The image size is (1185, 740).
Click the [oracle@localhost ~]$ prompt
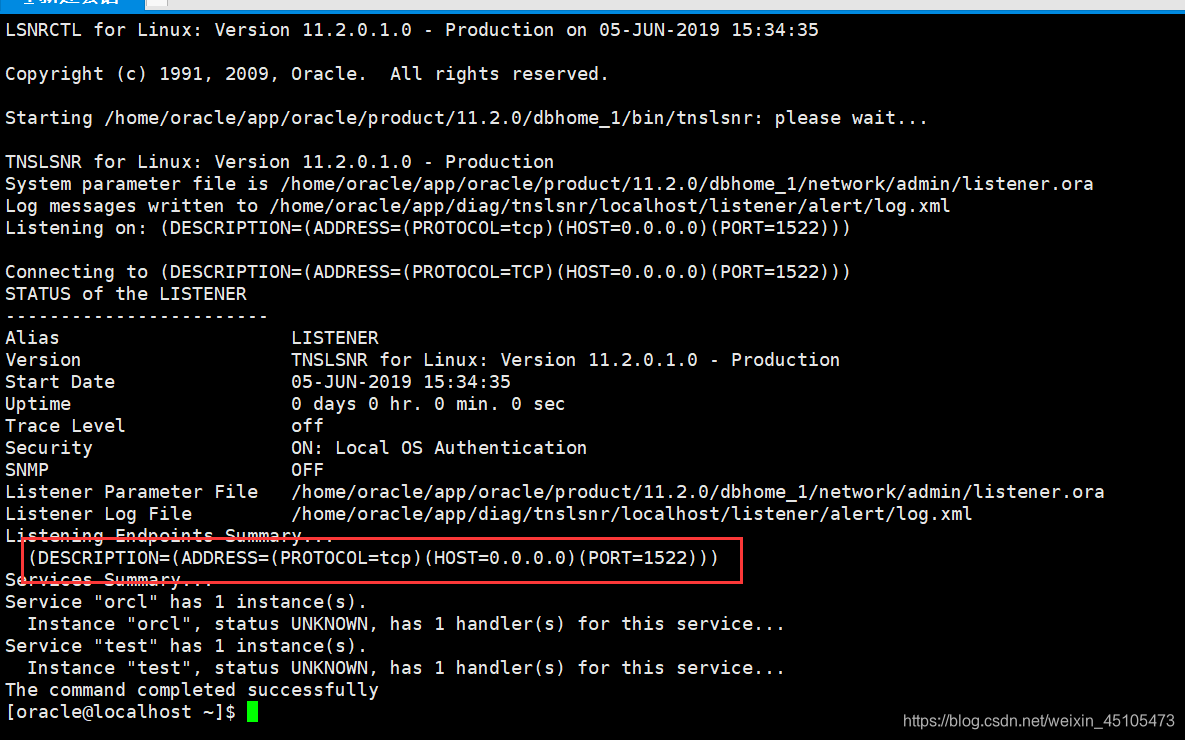[120, 711]
